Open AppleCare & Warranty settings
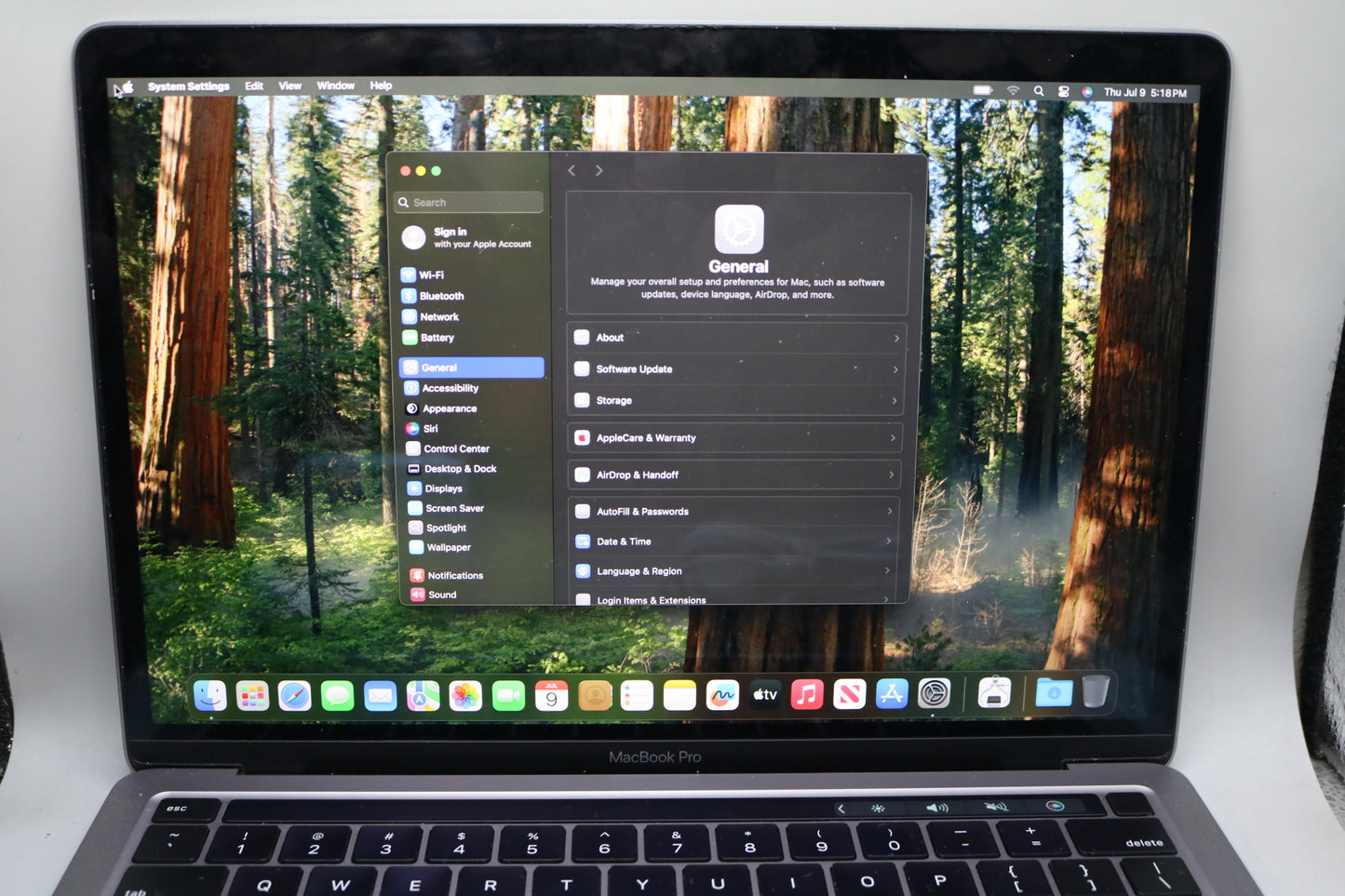Image resolution: width=1345 pixels, height=896 pixels. coord(735,437)
